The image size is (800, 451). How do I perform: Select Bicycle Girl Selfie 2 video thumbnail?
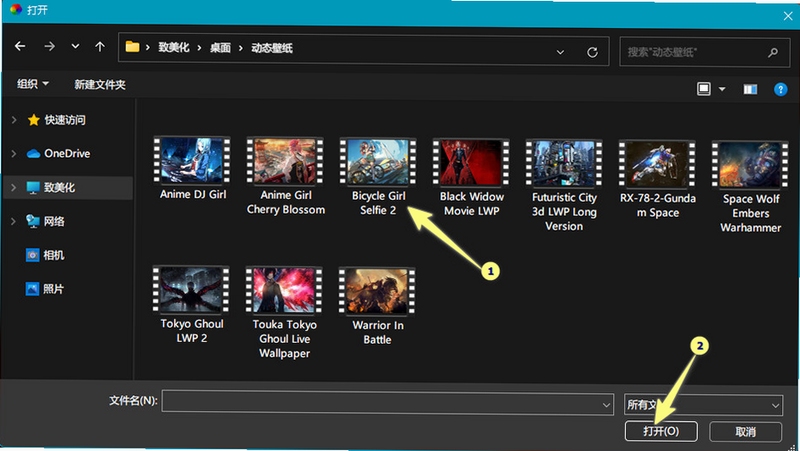point(378,161)
